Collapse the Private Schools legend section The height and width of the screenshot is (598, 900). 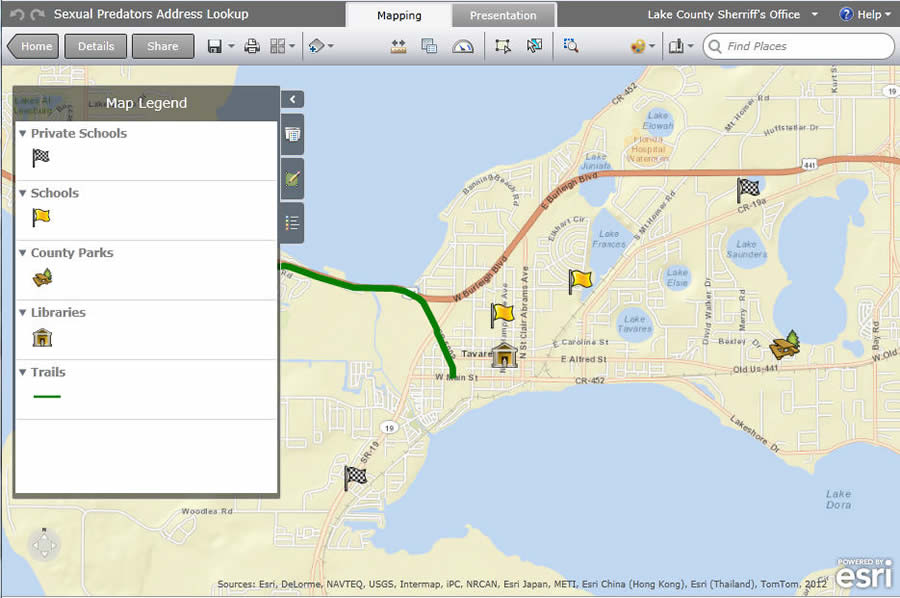25,133
